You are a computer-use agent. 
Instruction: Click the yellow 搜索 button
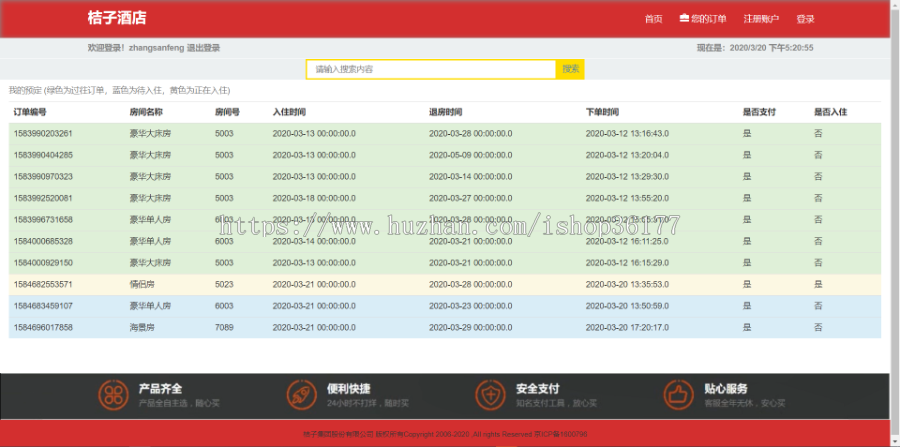[571, 69]
